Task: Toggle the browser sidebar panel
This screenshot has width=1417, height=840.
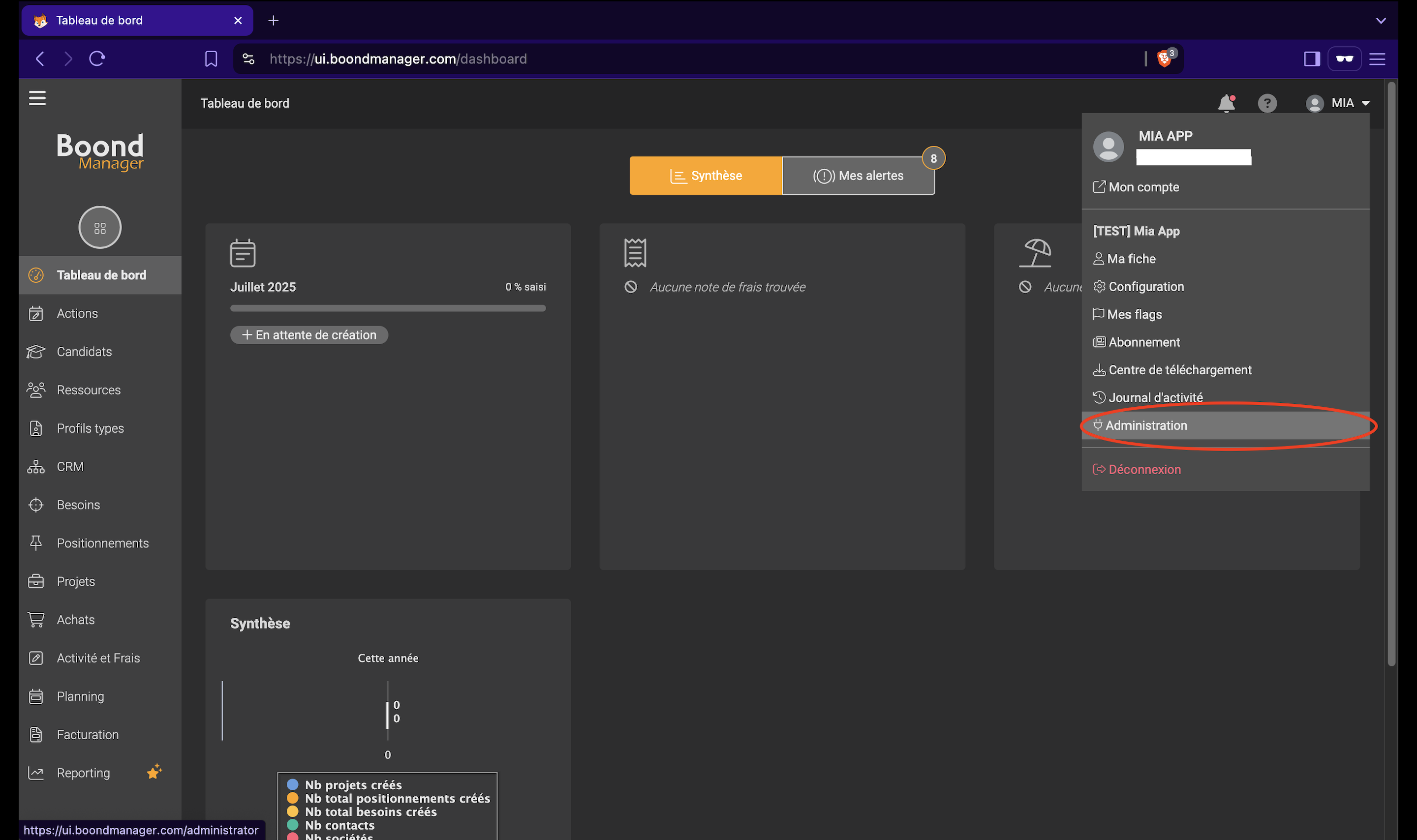Action: point(1311,59)
